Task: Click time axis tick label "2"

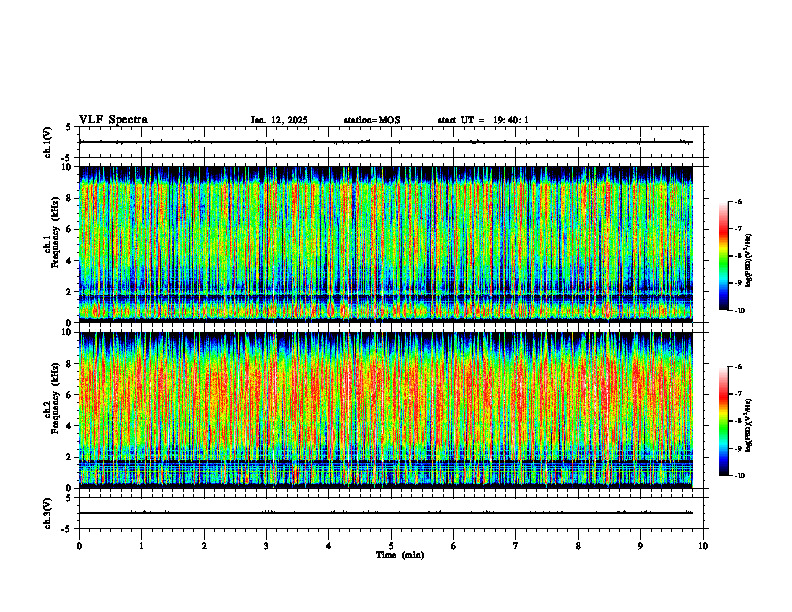Action: [x=204, y=546]
